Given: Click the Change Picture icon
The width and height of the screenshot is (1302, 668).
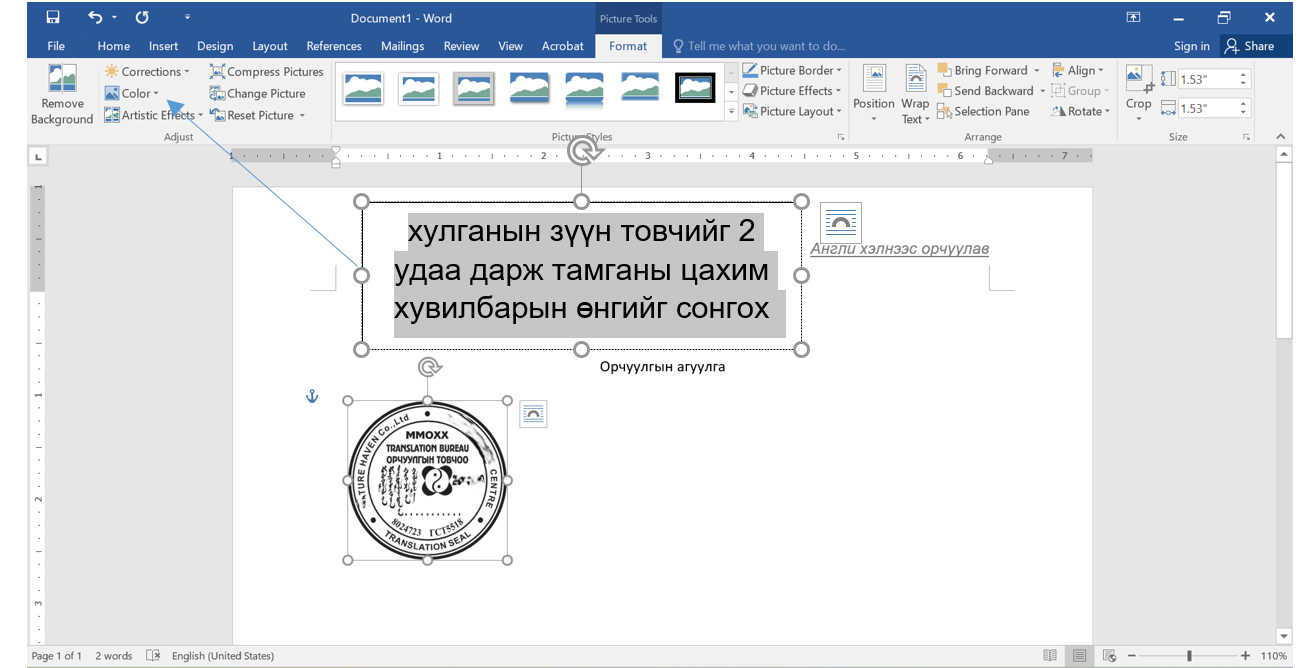Looking at the screenshot, I should (217, 94).
